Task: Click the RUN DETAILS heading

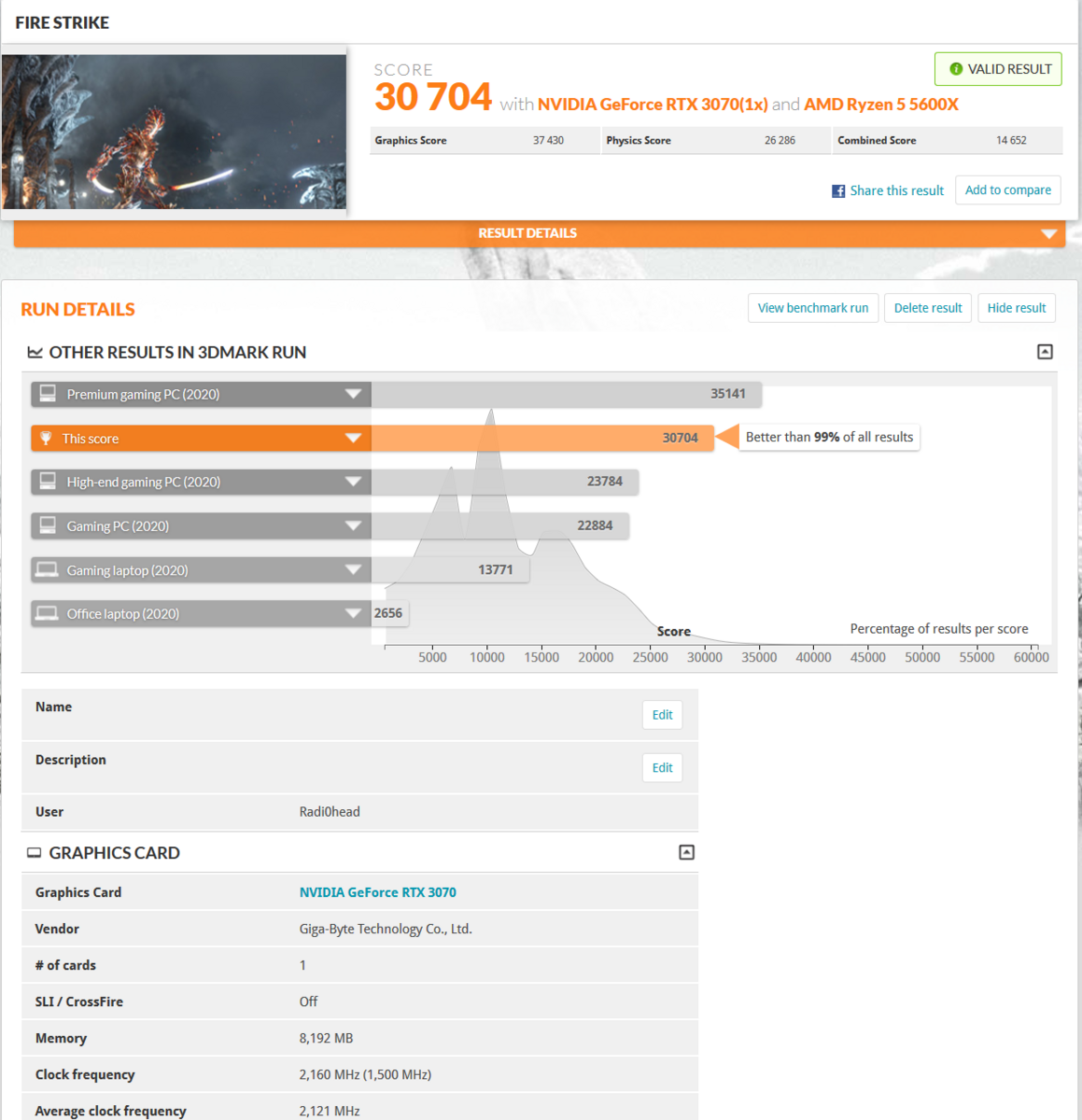Action: (77, 309)
